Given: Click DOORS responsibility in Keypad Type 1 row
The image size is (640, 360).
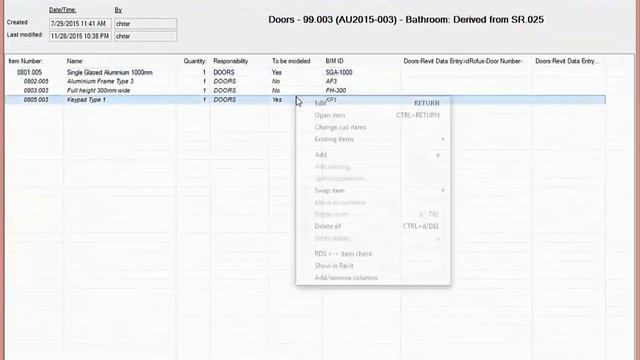Looking at the screenshot, I should [x=224, y=100].
